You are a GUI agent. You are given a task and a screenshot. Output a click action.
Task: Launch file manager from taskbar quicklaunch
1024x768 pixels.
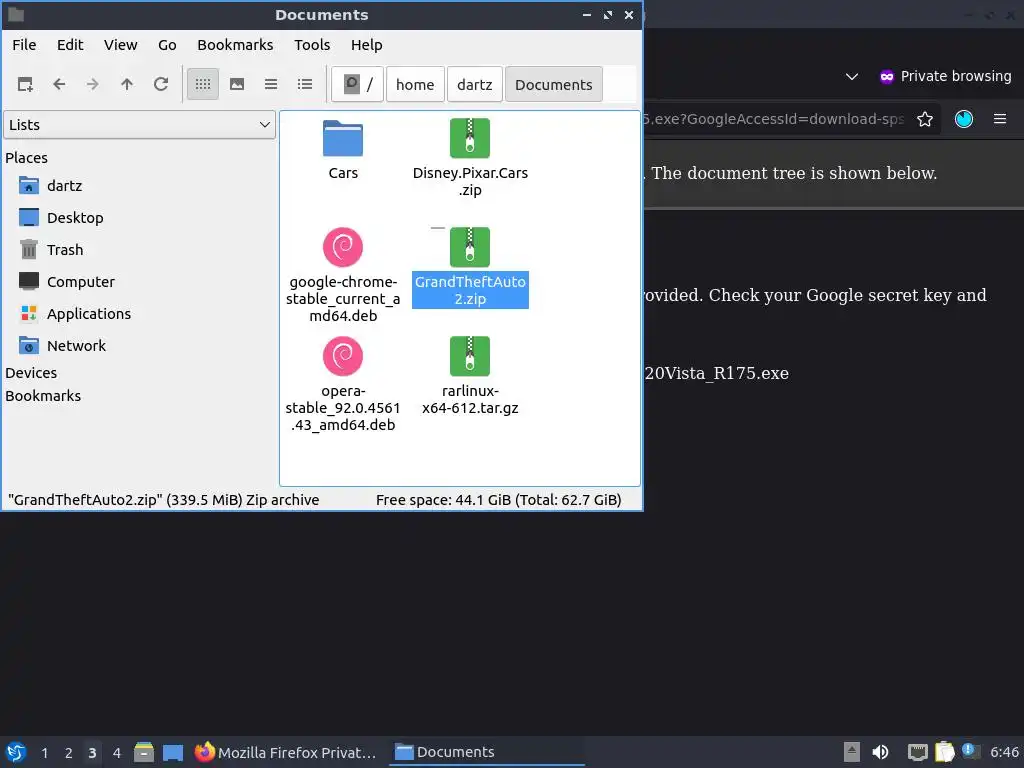[x=144, y=752]
